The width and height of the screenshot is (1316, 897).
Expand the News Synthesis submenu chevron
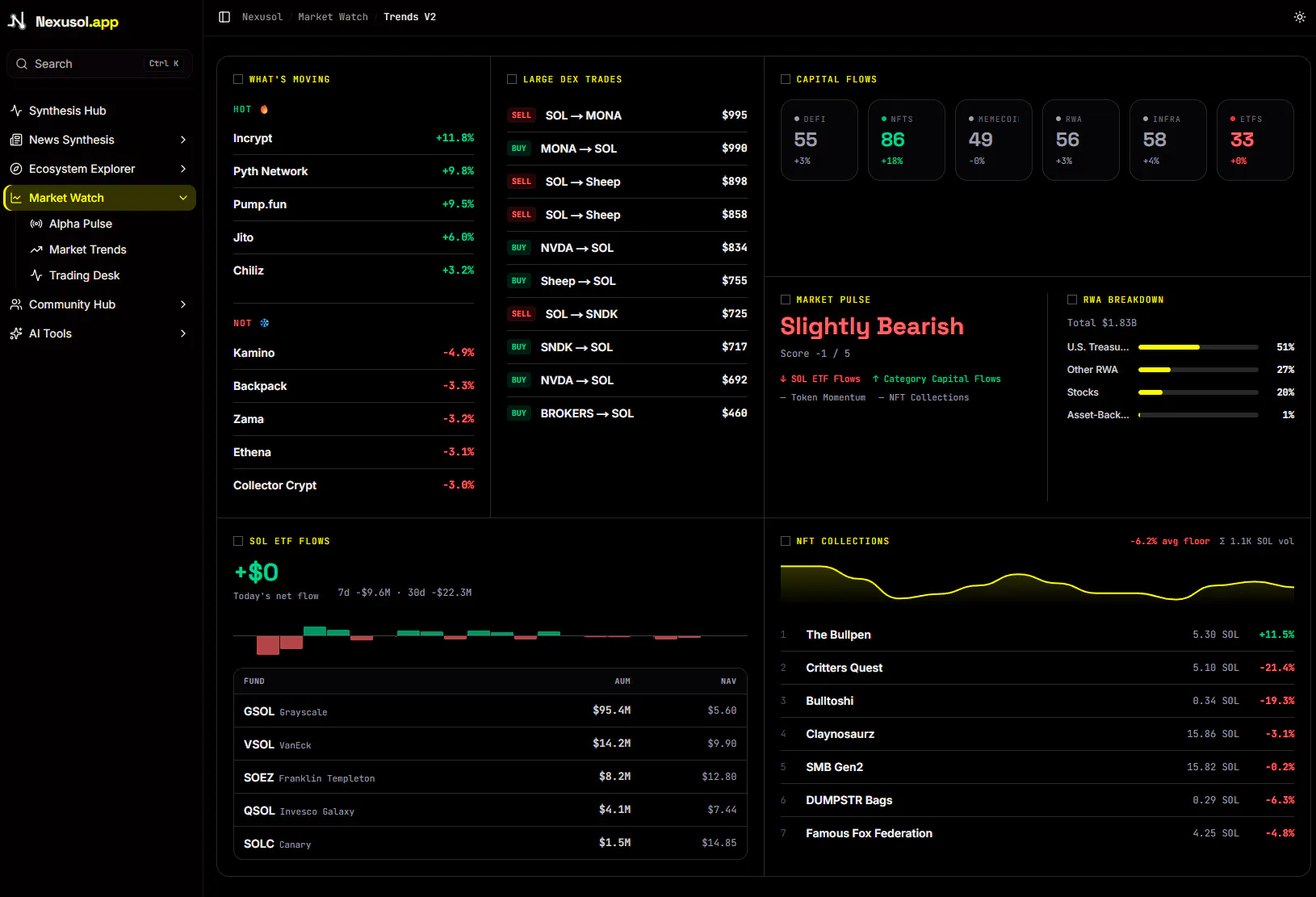(x=183, y=140)
